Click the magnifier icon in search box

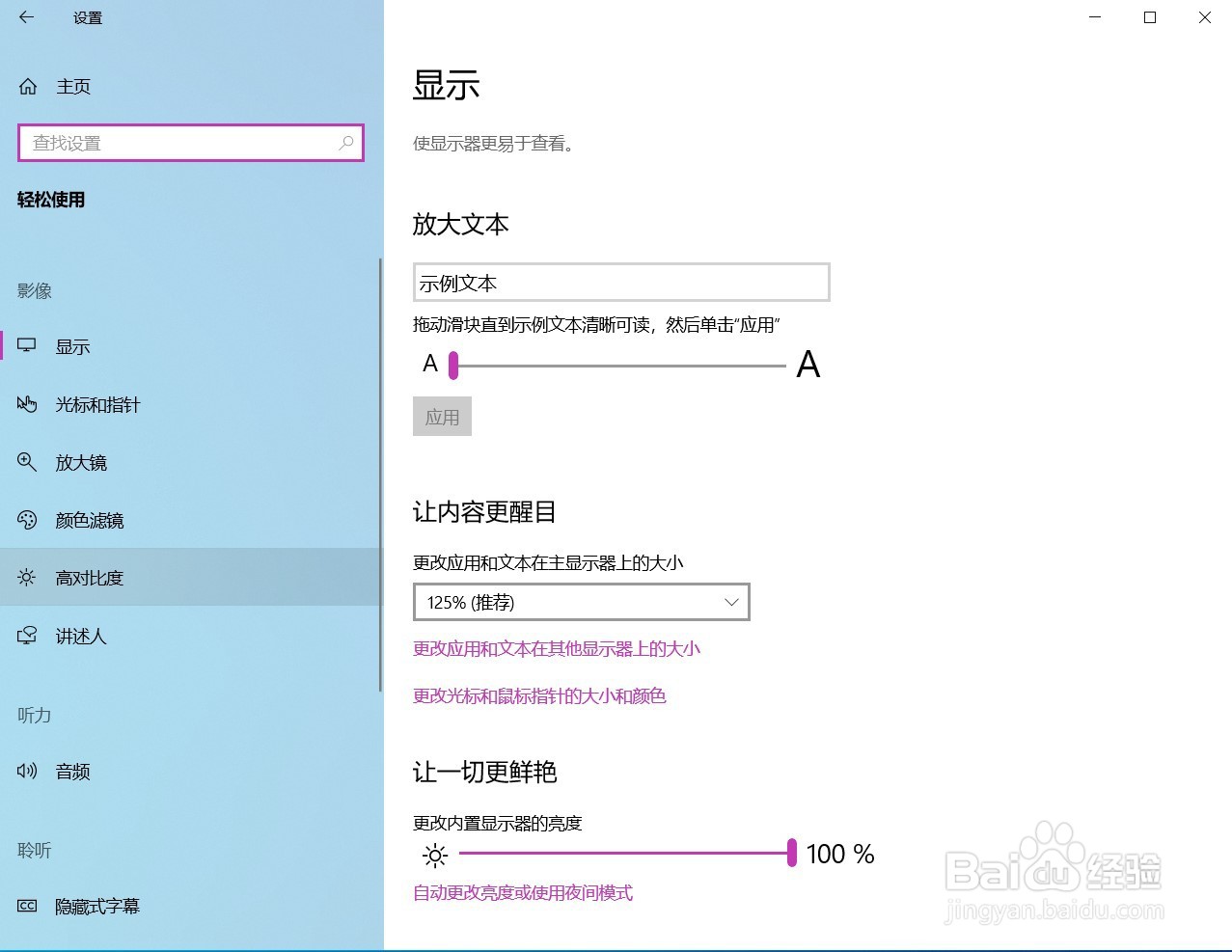(346, 143)
